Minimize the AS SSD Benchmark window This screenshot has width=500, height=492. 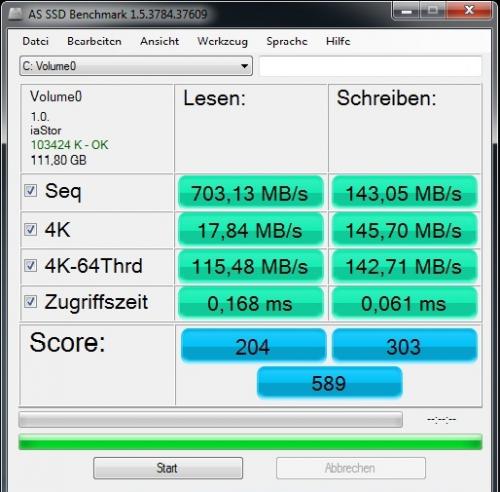[x=407, y=11]
